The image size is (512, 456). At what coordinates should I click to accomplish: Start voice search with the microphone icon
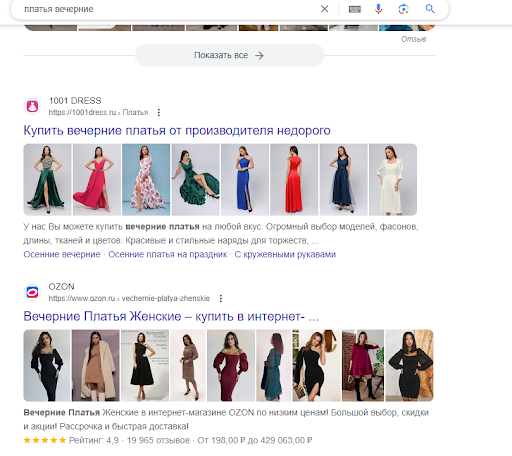point(378,9)
